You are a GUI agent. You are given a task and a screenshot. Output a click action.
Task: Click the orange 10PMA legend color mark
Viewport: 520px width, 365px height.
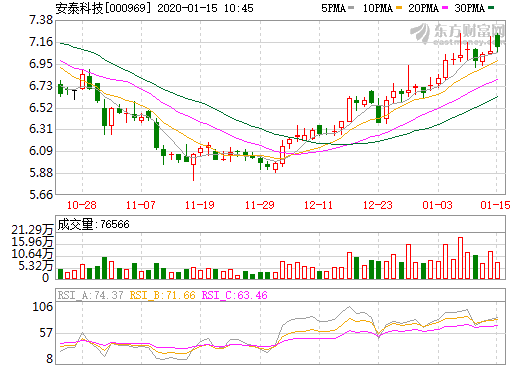[399, 8]
